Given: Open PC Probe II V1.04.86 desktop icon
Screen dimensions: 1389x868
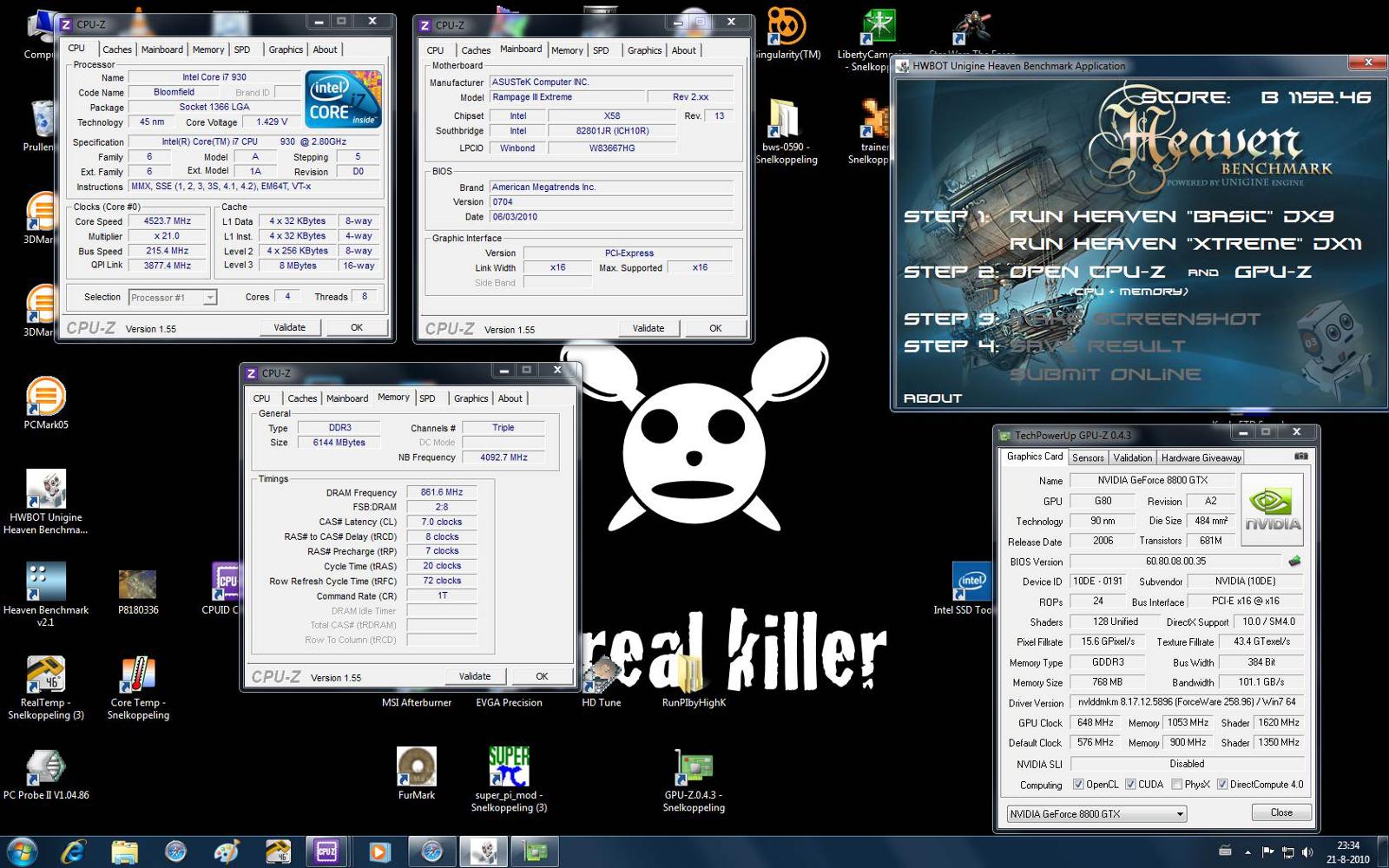Looking at the screenshot, I should coord(45,773).
